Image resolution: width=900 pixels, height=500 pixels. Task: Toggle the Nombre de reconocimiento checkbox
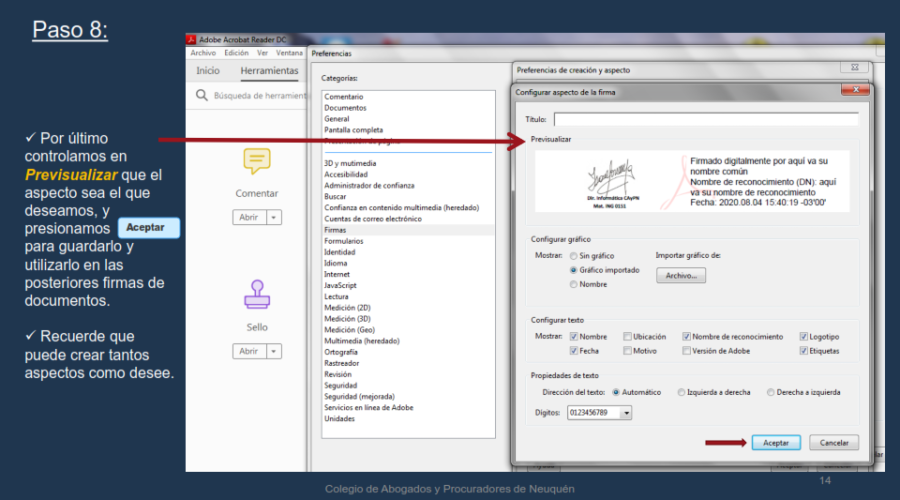[x=686, y=337]
